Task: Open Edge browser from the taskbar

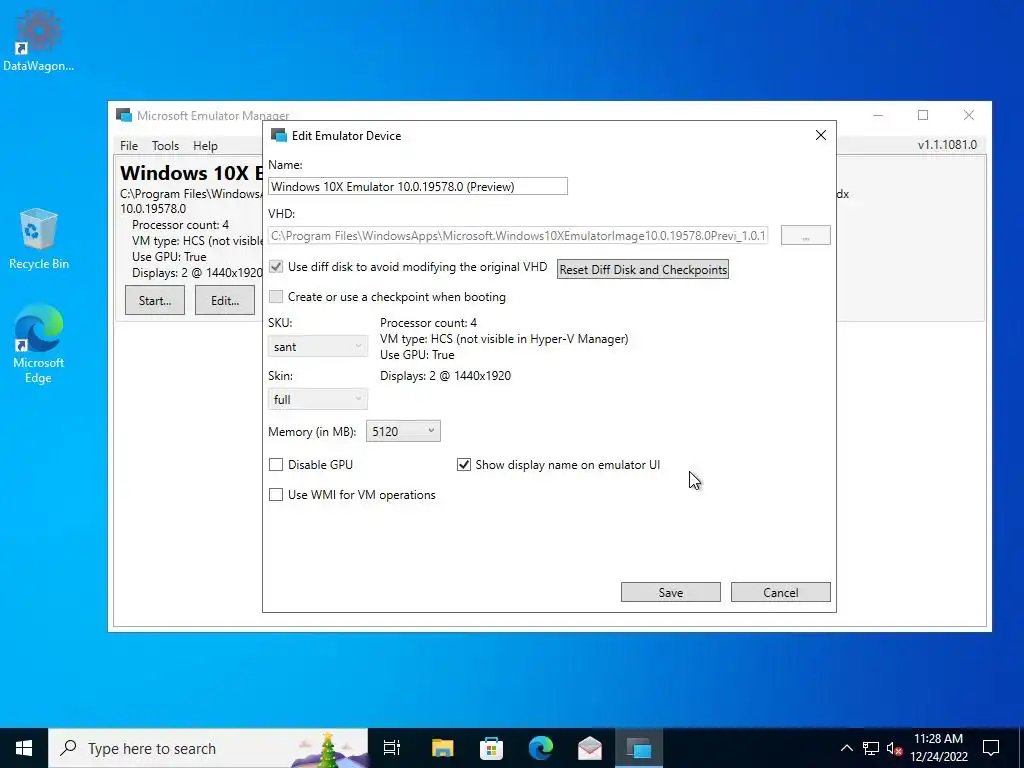Action: tap(541, 748)
